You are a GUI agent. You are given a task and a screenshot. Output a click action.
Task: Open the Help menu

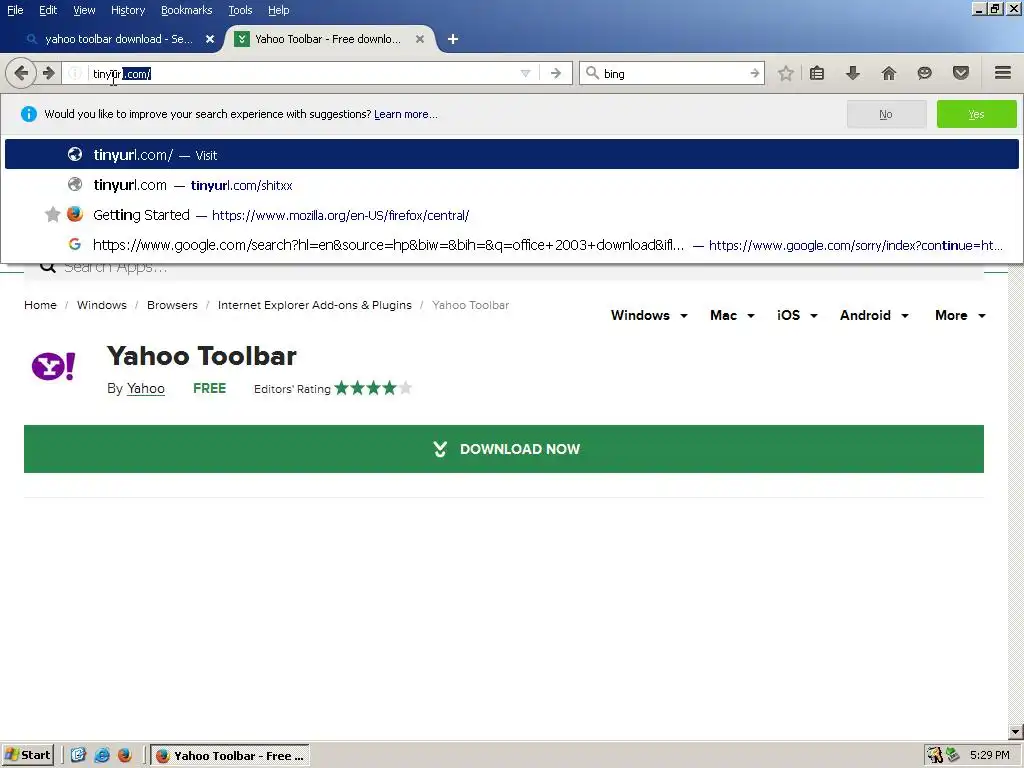[278, 10]
